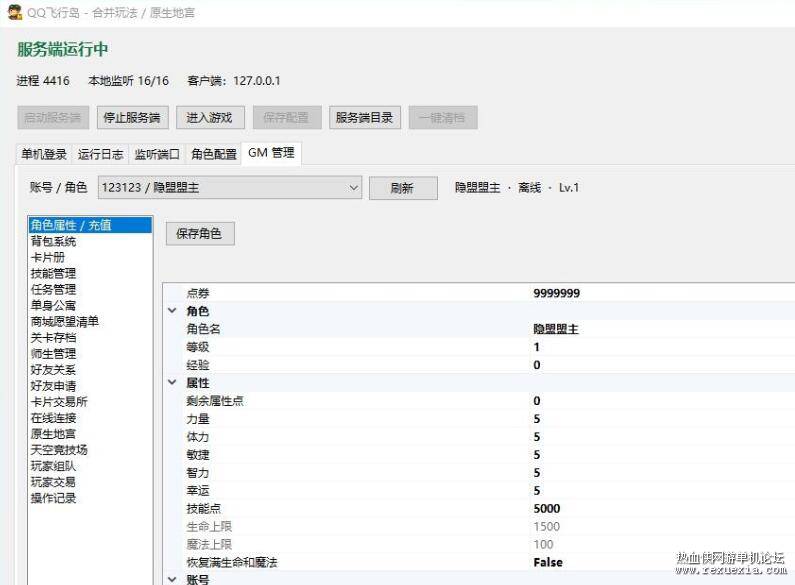Viewport: 795px width, 585px height.
Task: Open the 服务端目录 button
Action: coord(365,118)
